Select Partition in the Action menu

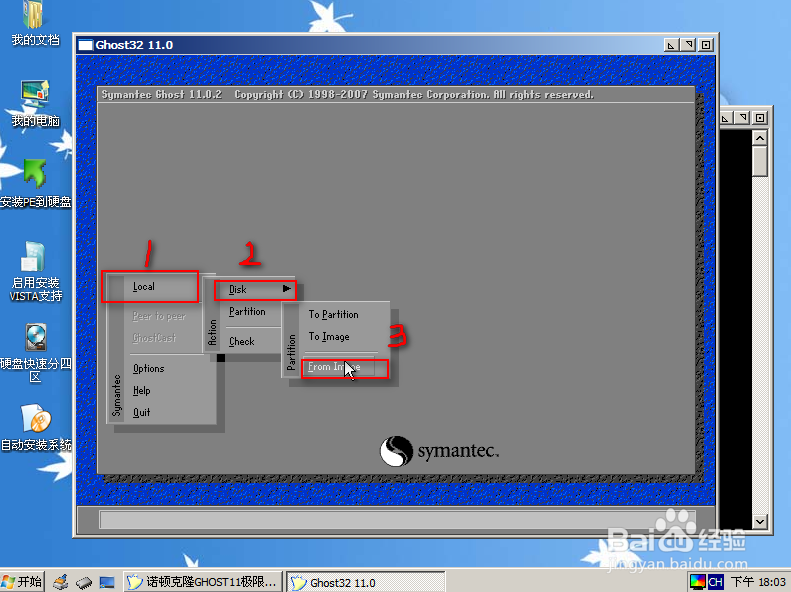click(247, 312)
